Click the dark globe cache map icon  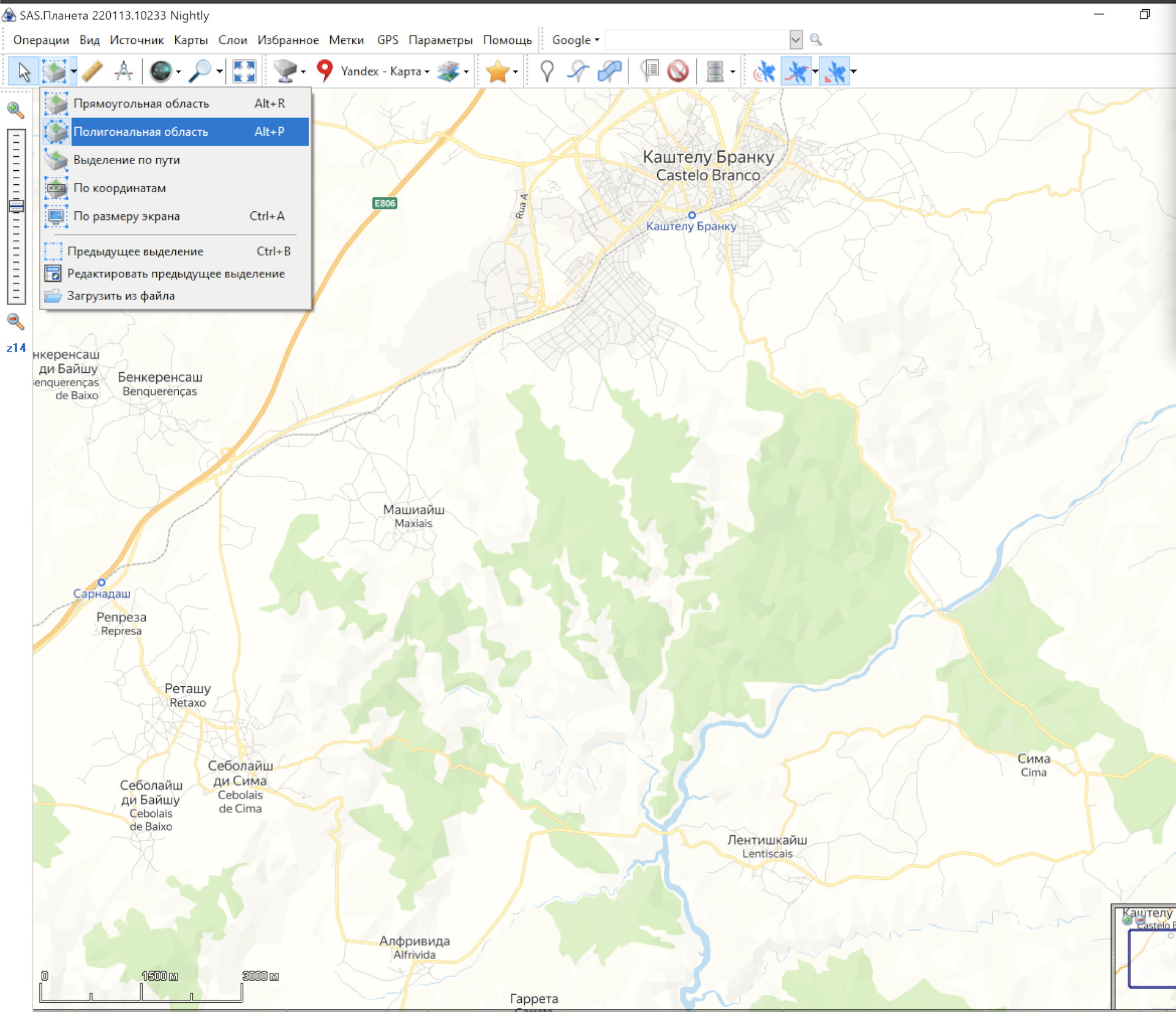click(161, 72)
